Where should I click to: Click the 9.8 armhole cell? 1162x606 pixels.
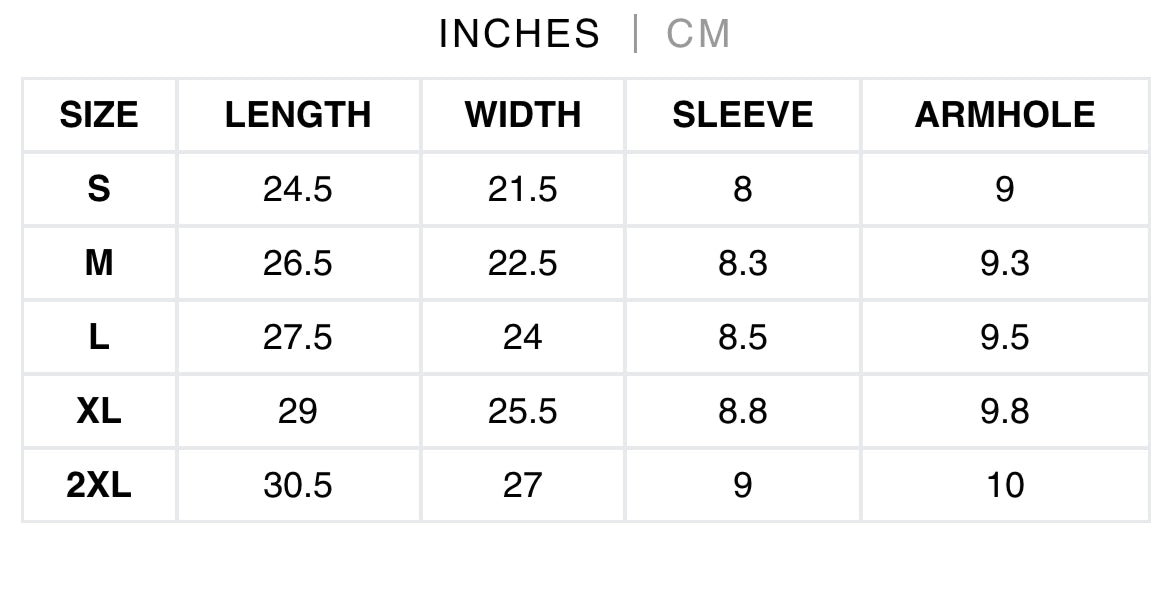1004,411
